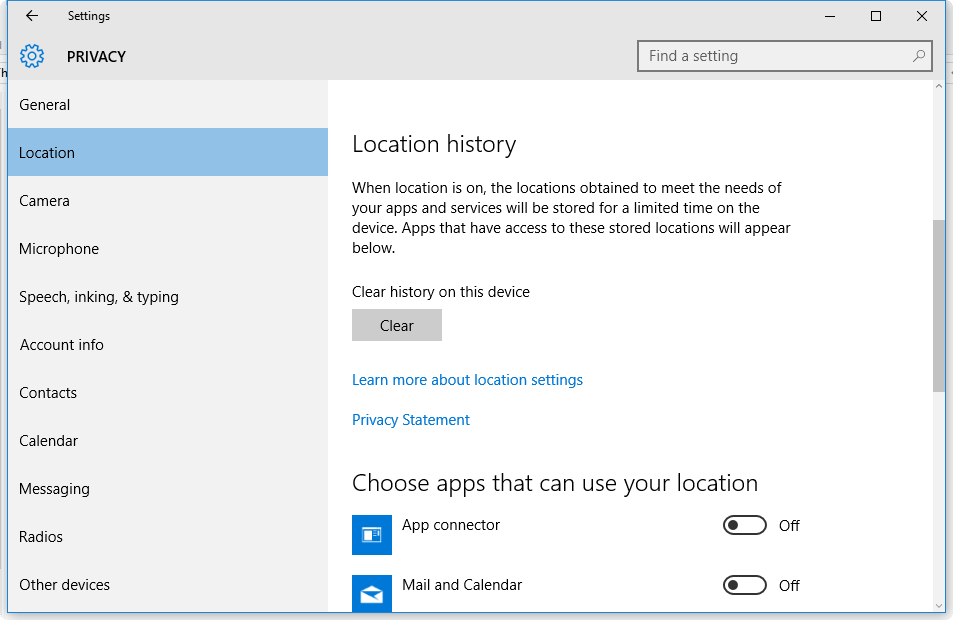
Task: Click the scroll down arrow
Action: [939, 605]
